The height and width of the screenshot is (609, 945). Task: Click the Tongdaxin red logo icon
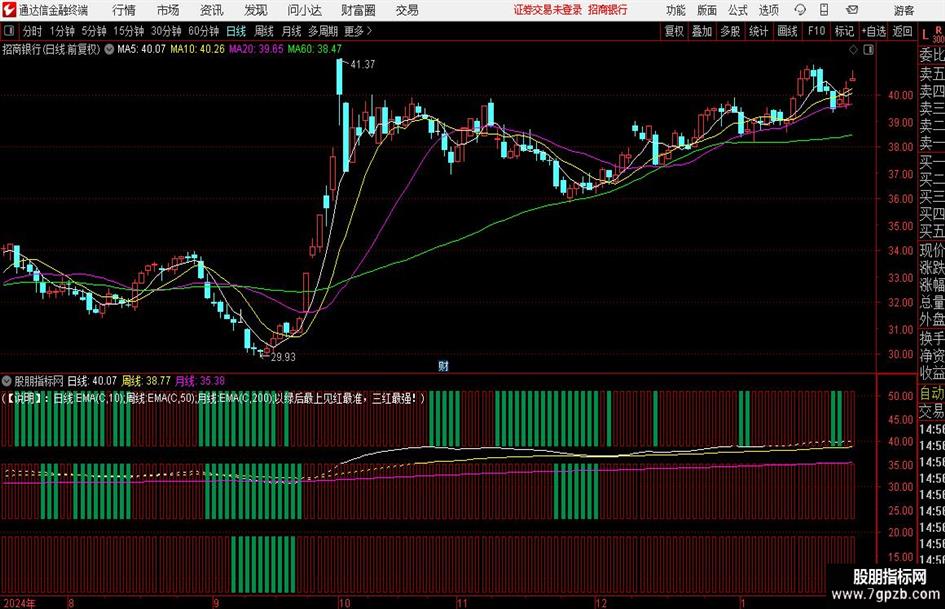click(x=9, y=10)
